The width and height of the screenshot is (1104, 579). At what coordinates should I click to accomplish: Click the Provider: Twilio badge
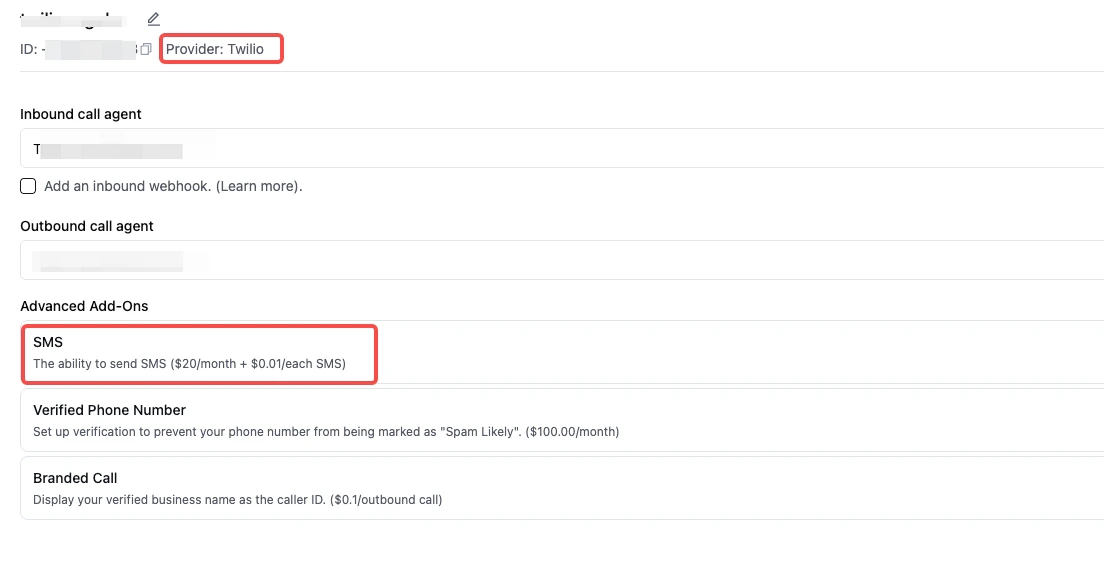pyautogui.click(x=221, y=48)
